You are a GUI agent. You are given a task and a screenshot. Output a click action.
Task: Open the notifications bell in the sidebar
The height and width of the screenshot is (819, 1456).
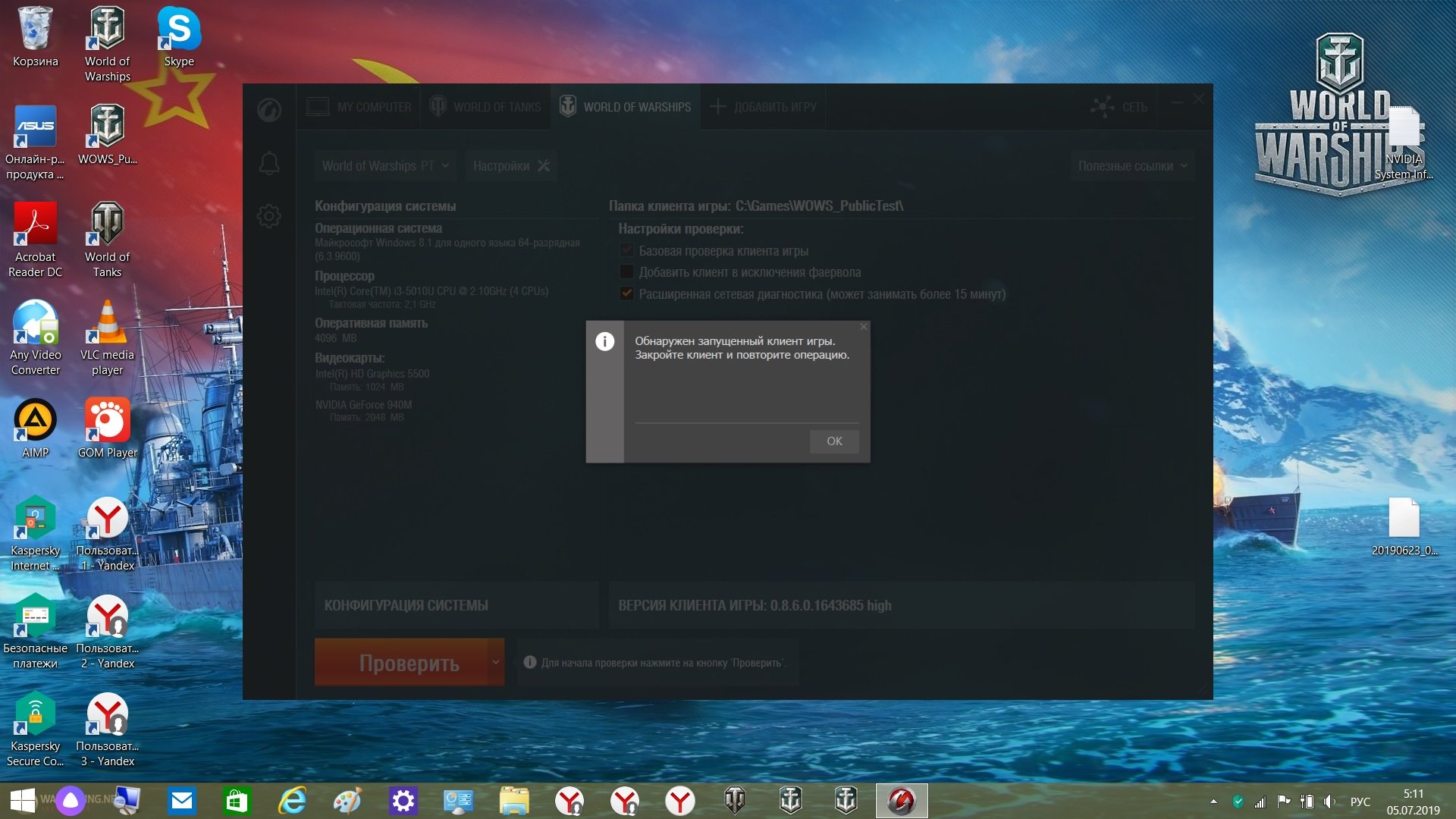click(269, 164)
